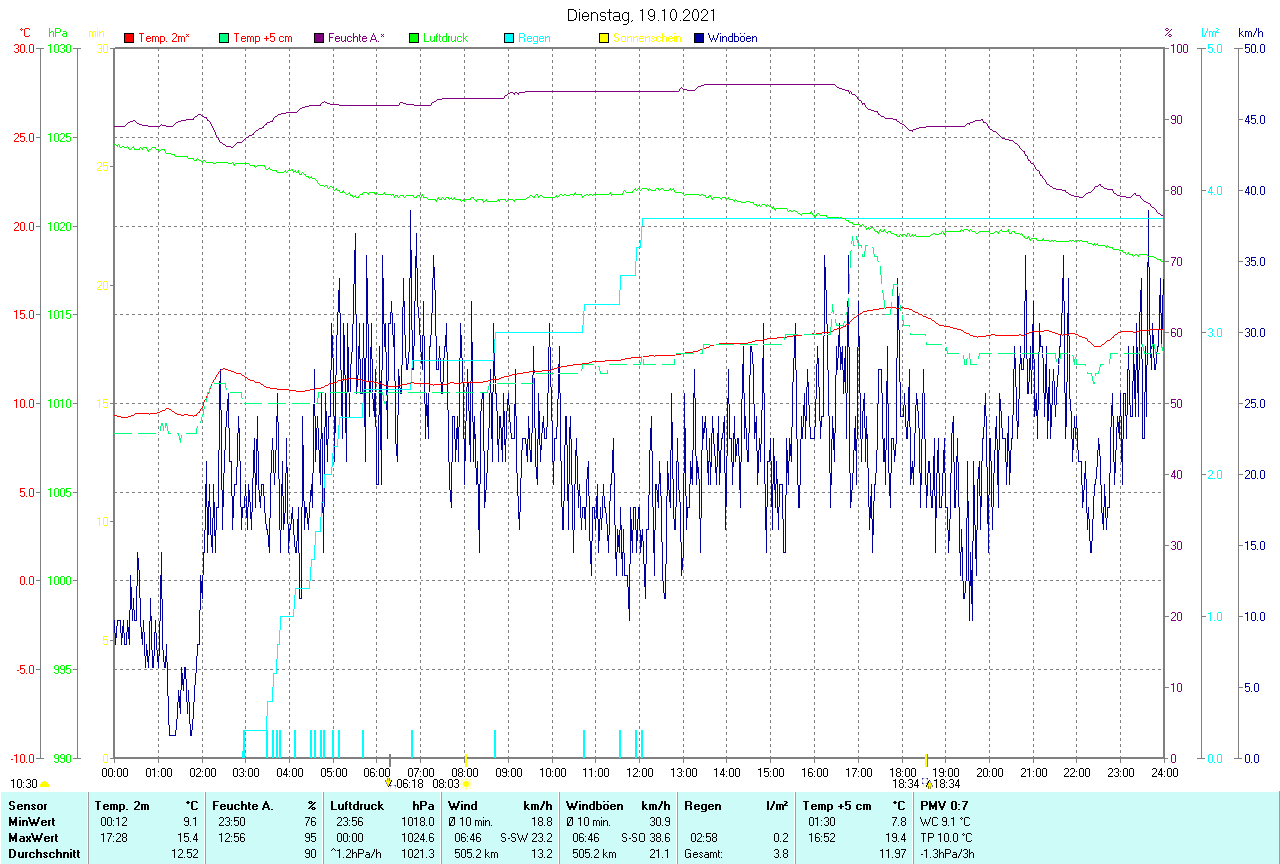Viewport: 1280px width, 864px height.
Task: Click the average gust value 21.1
Action: point(660,854)
